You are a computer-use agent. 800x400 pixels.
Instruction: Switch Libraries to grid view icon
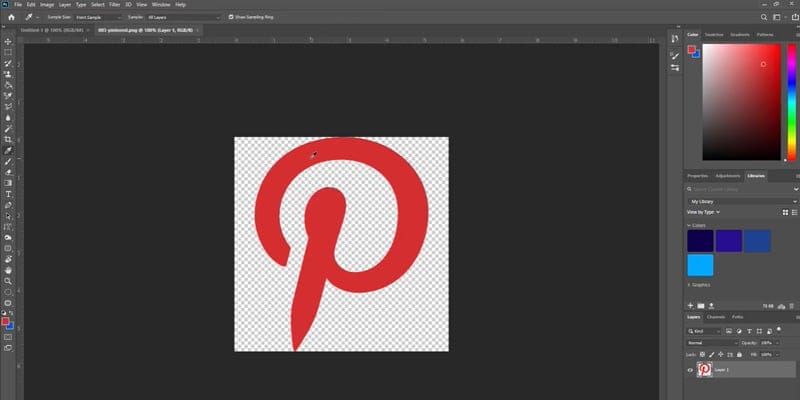click(786, 212)
